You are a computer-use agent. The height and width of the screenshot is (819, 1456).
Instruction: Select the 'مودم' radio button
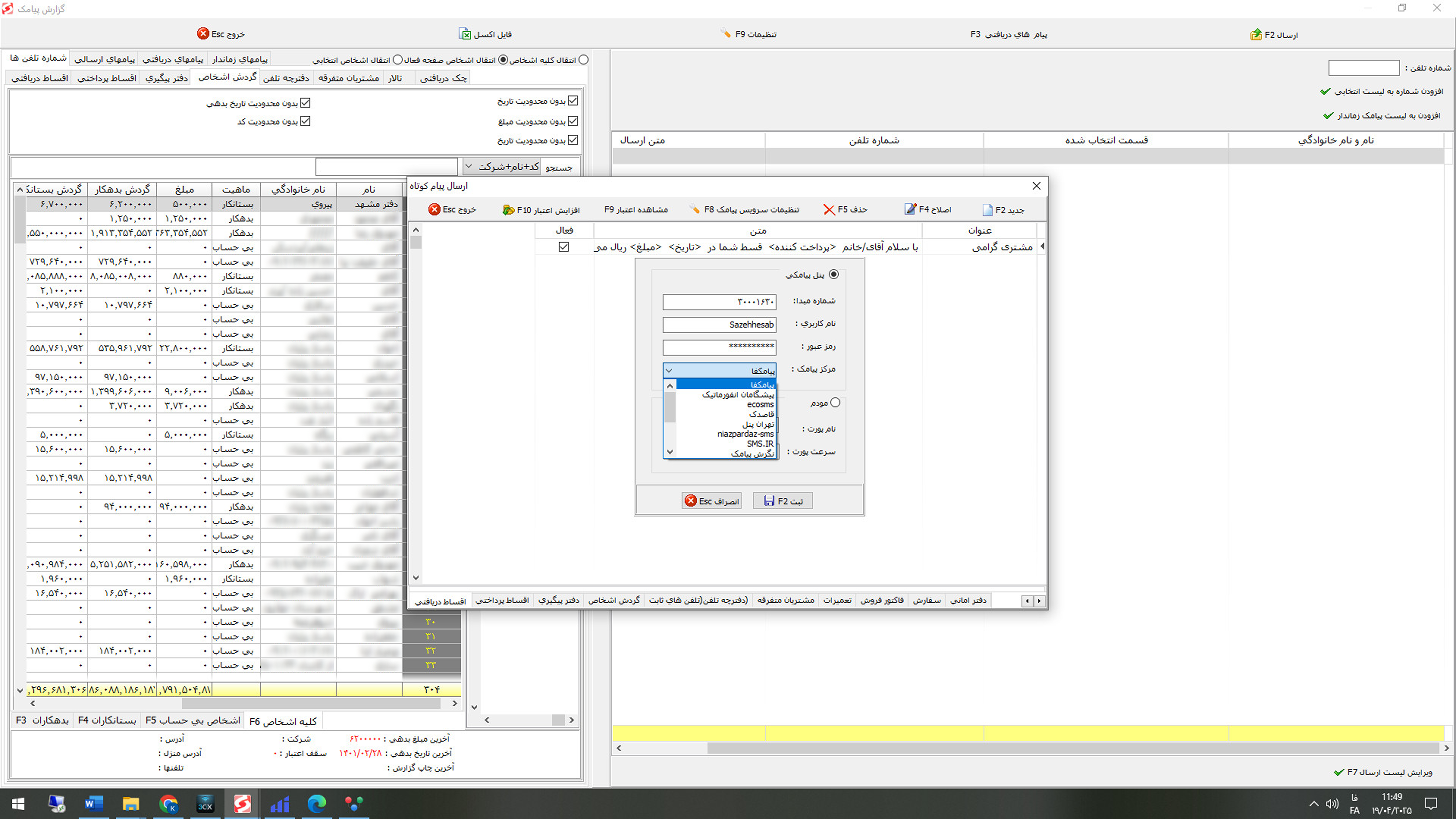[835, 402]
